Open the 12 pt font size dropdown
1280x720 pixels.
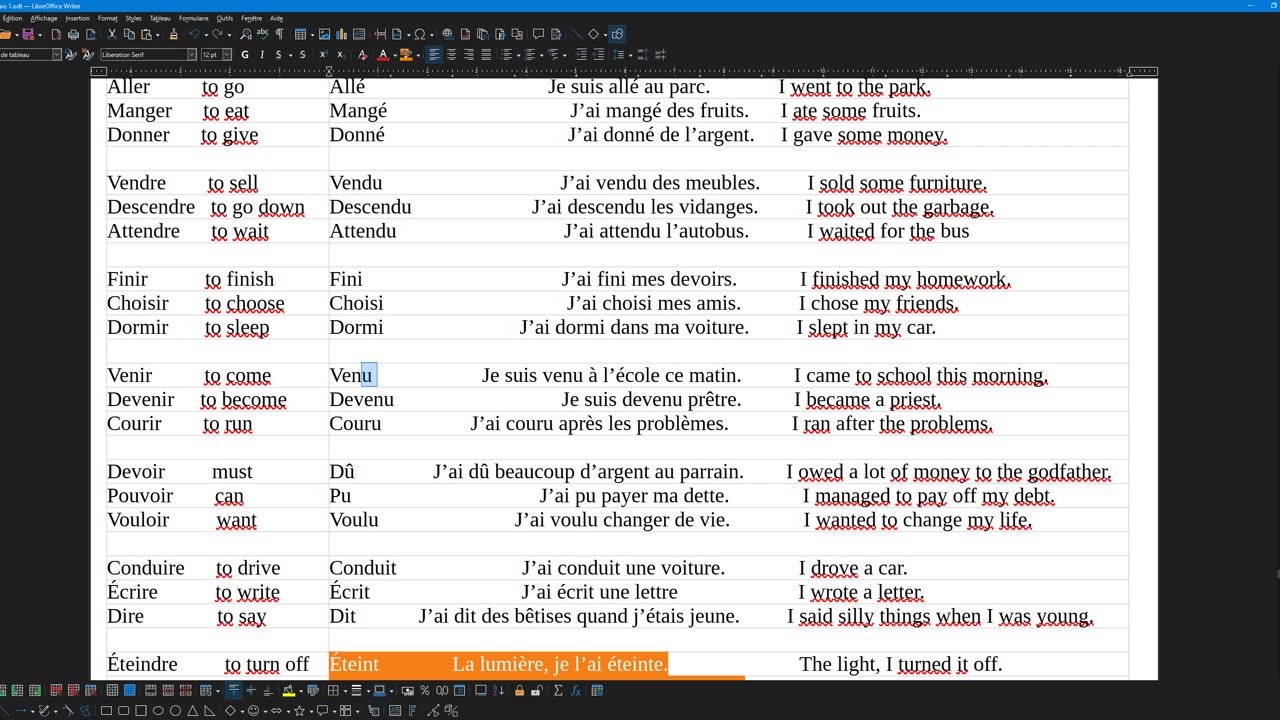pos(227,54)
